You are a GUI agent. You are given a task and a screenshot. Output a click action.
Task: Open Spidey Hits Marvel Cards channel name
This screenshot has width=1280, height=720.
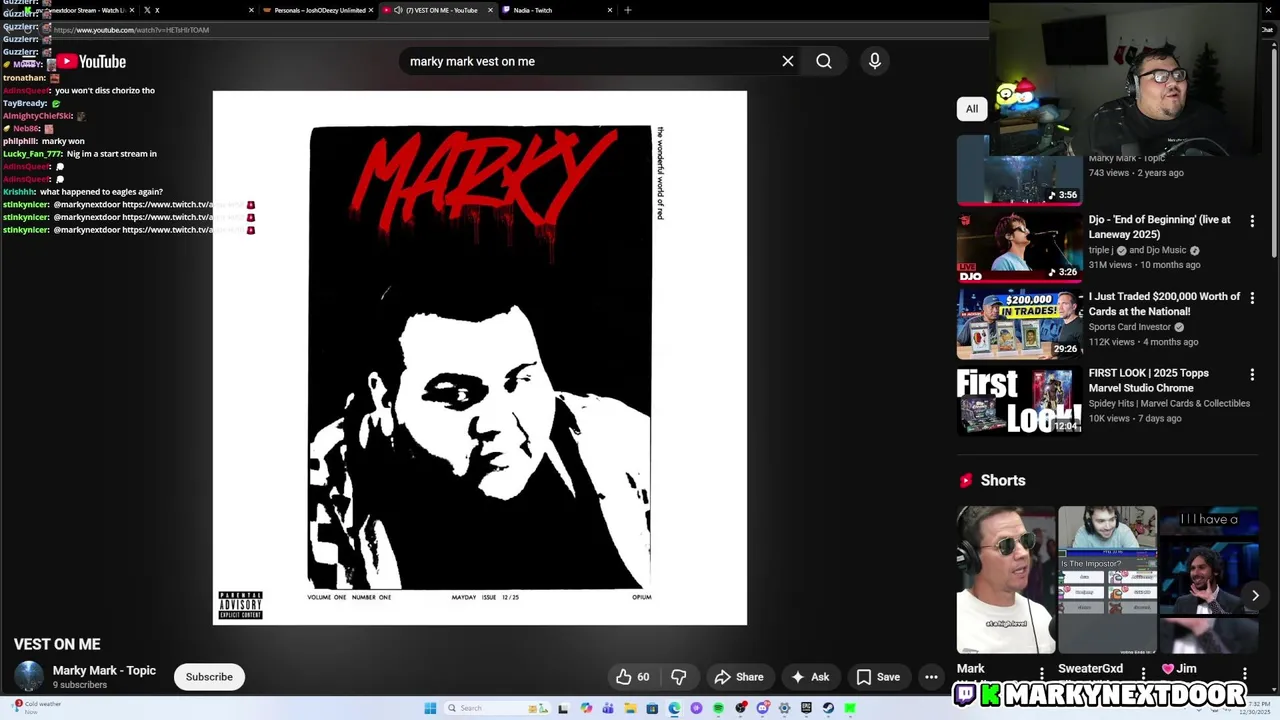tap(1169, 404)
